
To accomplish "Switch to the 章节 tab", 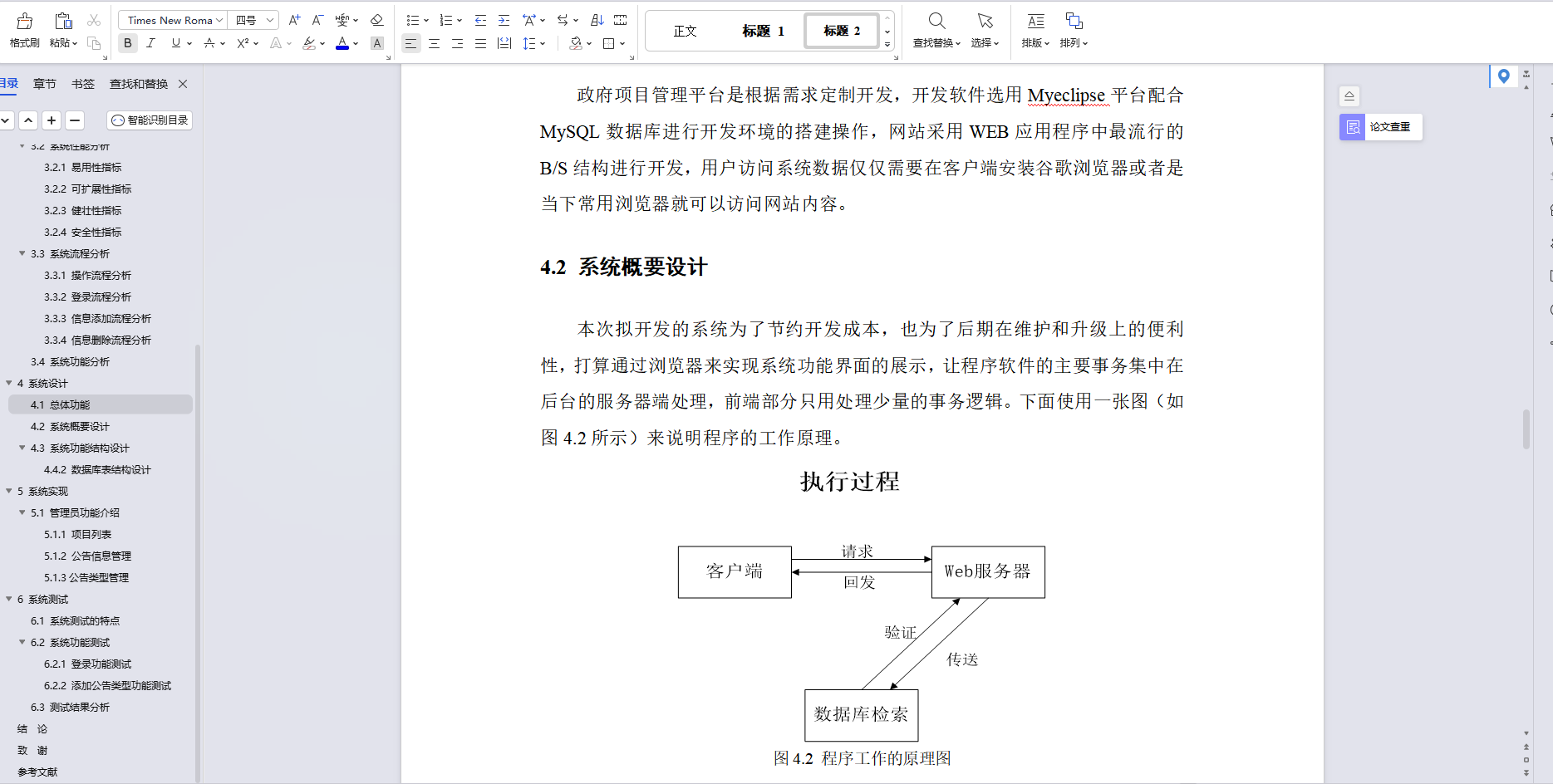I will pyautogui.click(x=45, y=83).
